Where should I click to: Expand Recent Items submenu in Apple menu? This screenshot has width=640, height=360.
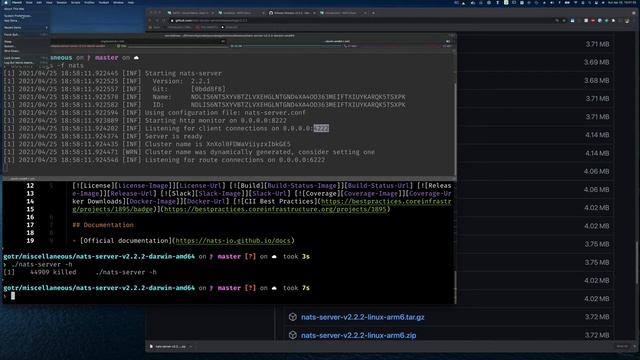pyautogui.click(x=25, y=27)
